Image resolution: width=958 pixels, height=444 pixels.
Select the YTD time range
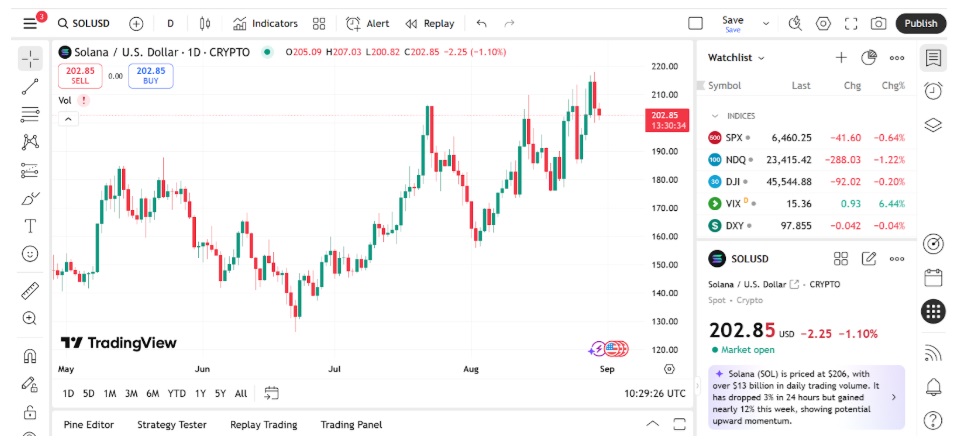[177, 394]
